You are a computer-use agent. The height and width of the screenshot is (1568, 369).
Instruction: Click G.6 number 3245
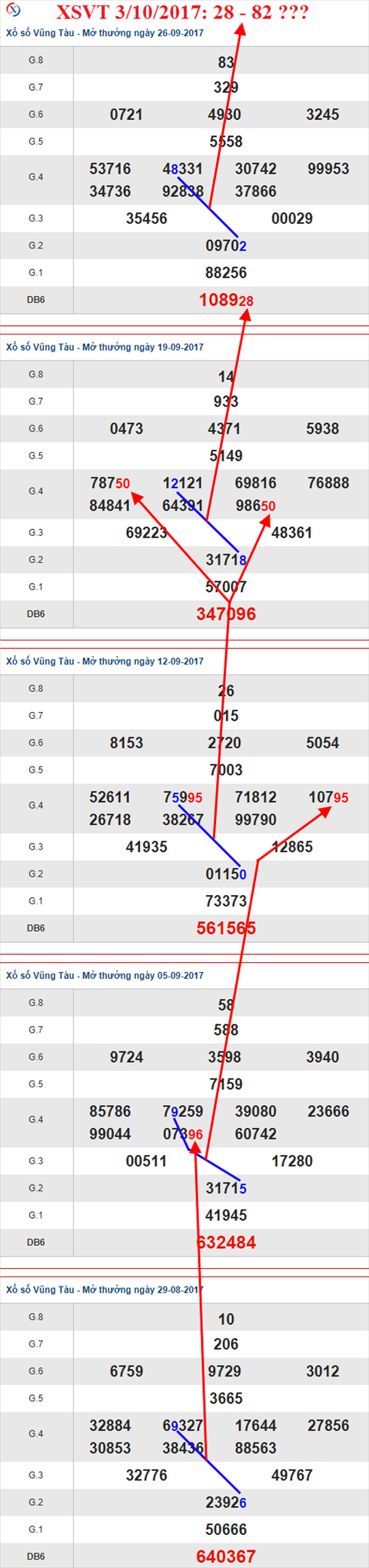point(322,115)
